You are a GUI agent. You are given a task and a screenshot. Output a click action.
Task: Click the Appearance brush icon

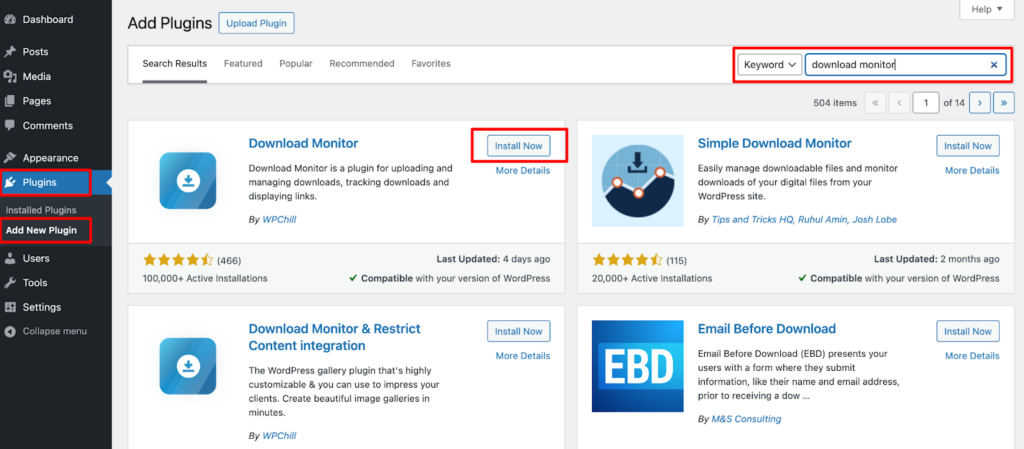pos(10,158)
